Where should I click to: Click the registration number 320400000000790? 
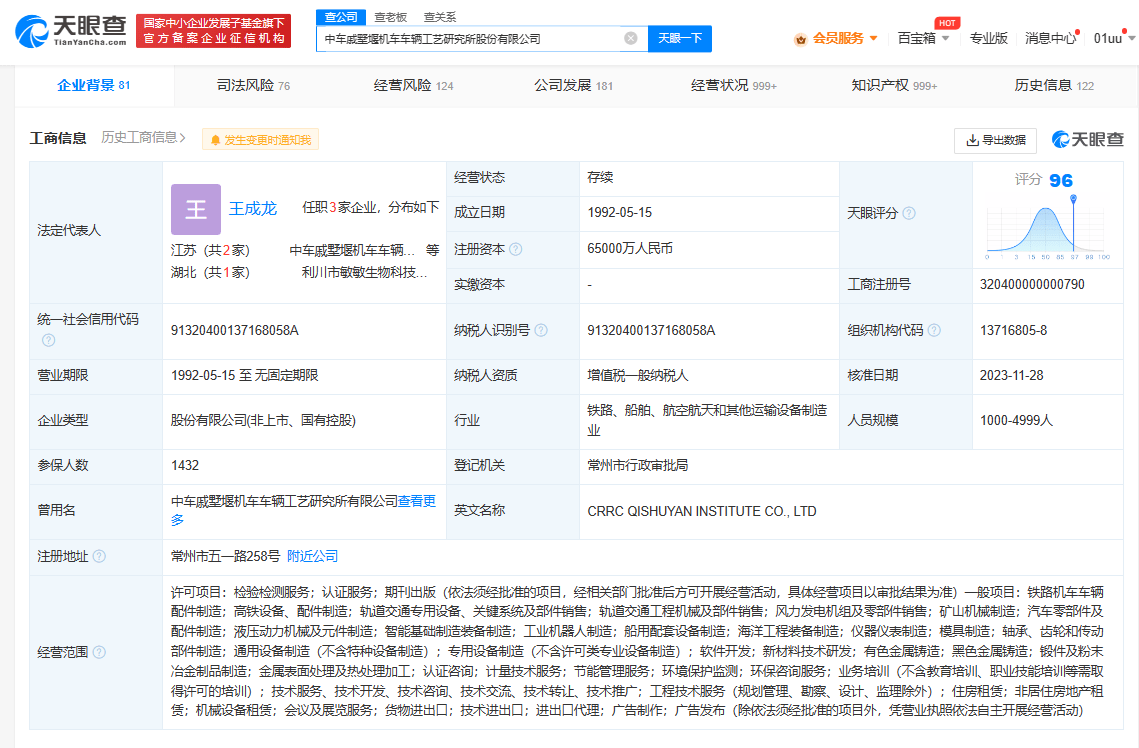click(x=1032, y=285)
